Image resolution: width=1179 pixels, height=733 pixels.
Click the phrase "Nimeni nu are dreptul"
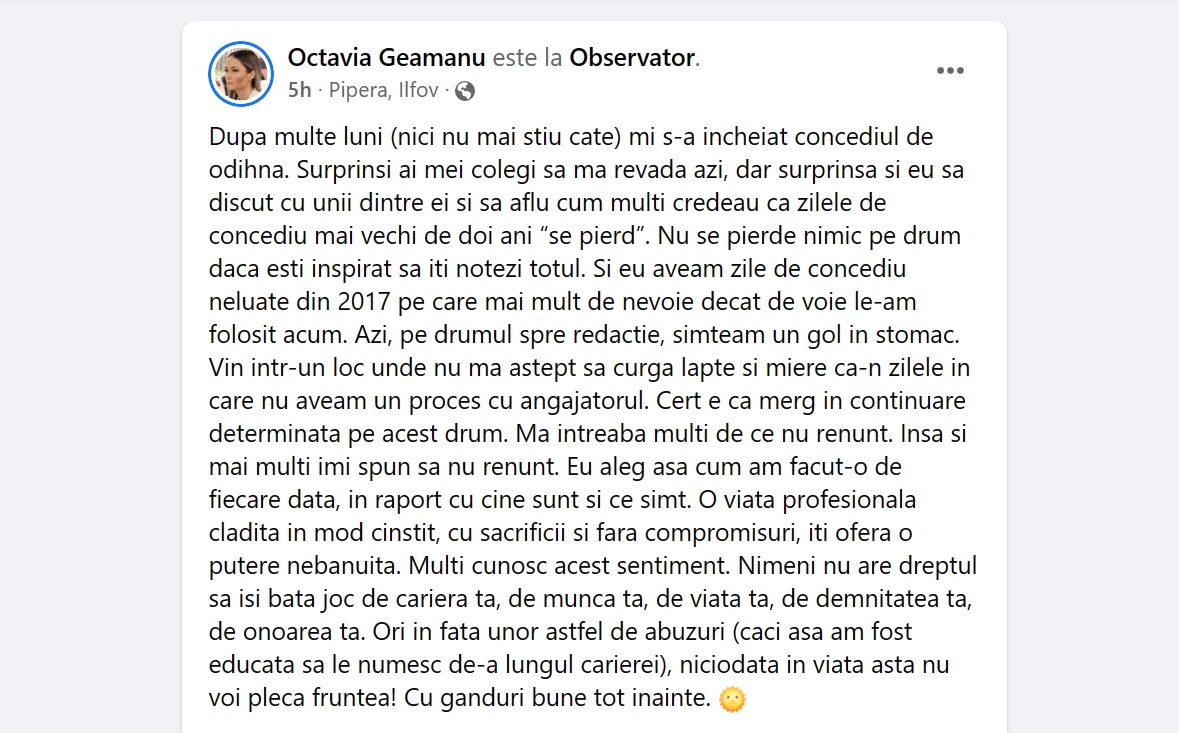857,565
